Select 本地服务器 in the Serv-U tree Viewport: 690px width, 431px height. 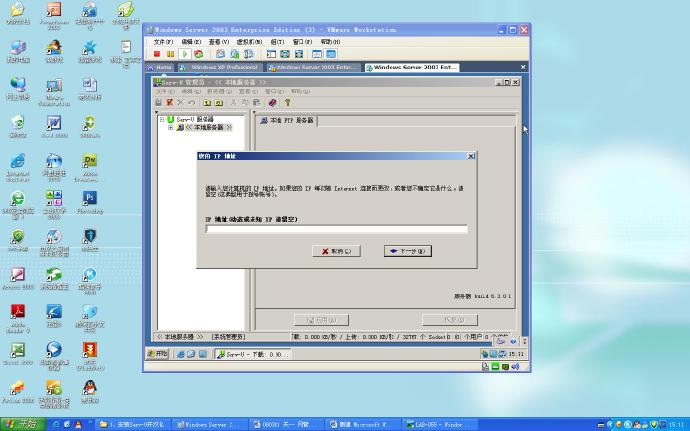(x=209, y=128)
